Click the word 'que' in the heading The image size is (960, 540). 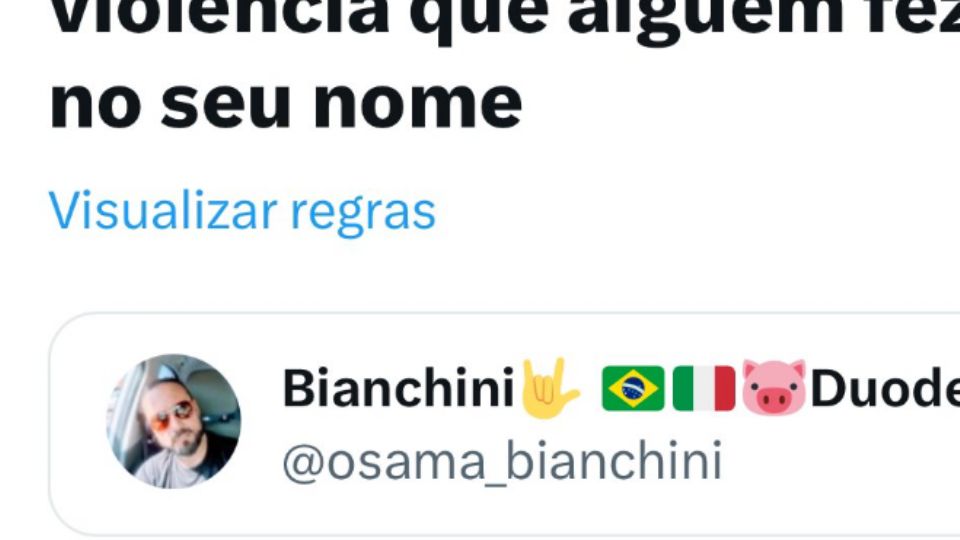click(479, 20)
